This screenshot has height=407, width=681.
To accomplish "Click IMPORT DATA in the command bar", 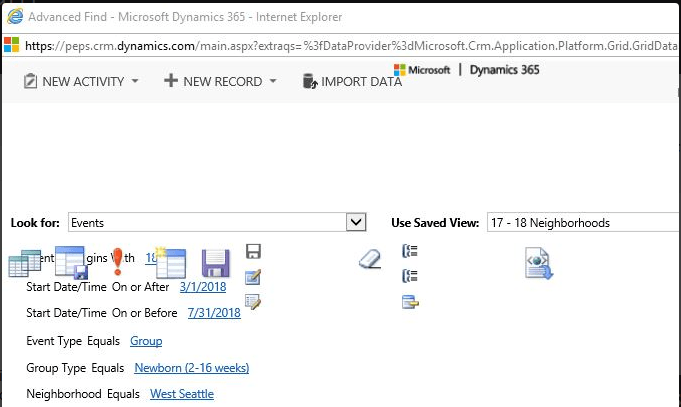I will tap(352, 82).
